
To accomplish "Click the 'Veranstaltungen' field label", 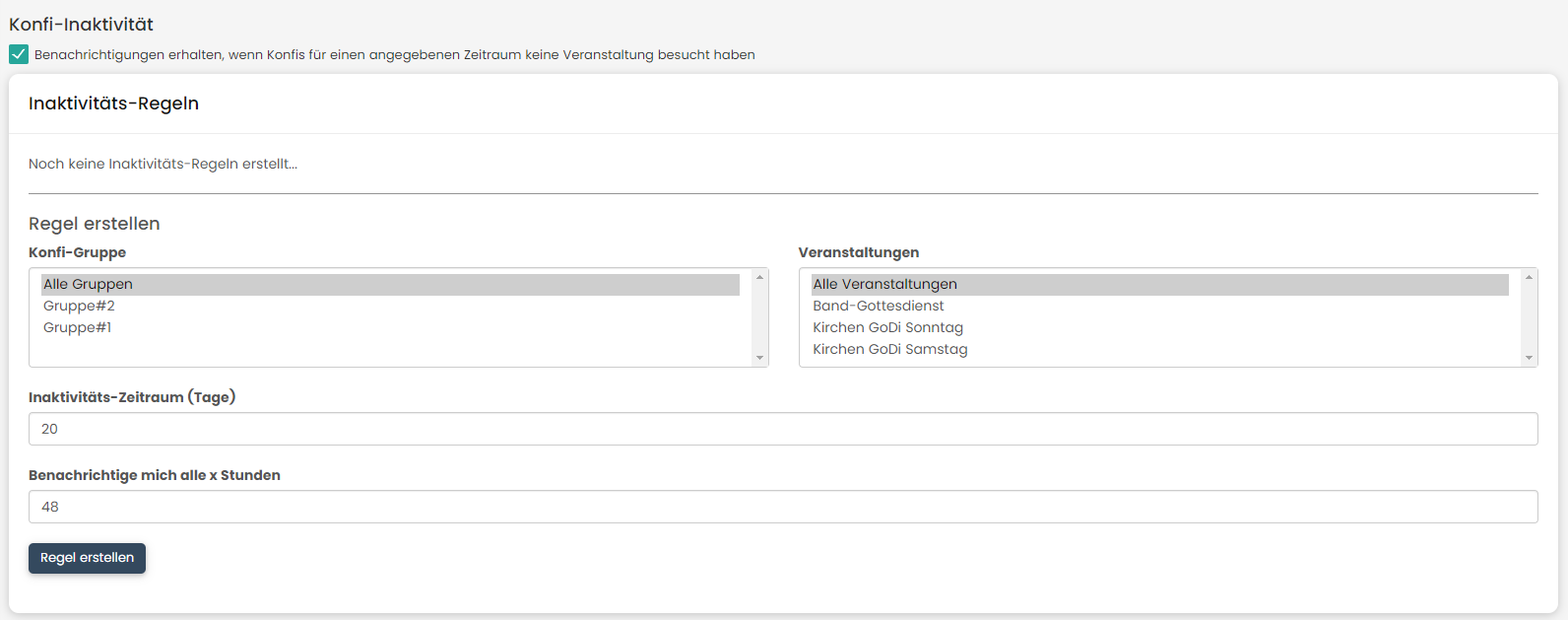I will 859,252.
